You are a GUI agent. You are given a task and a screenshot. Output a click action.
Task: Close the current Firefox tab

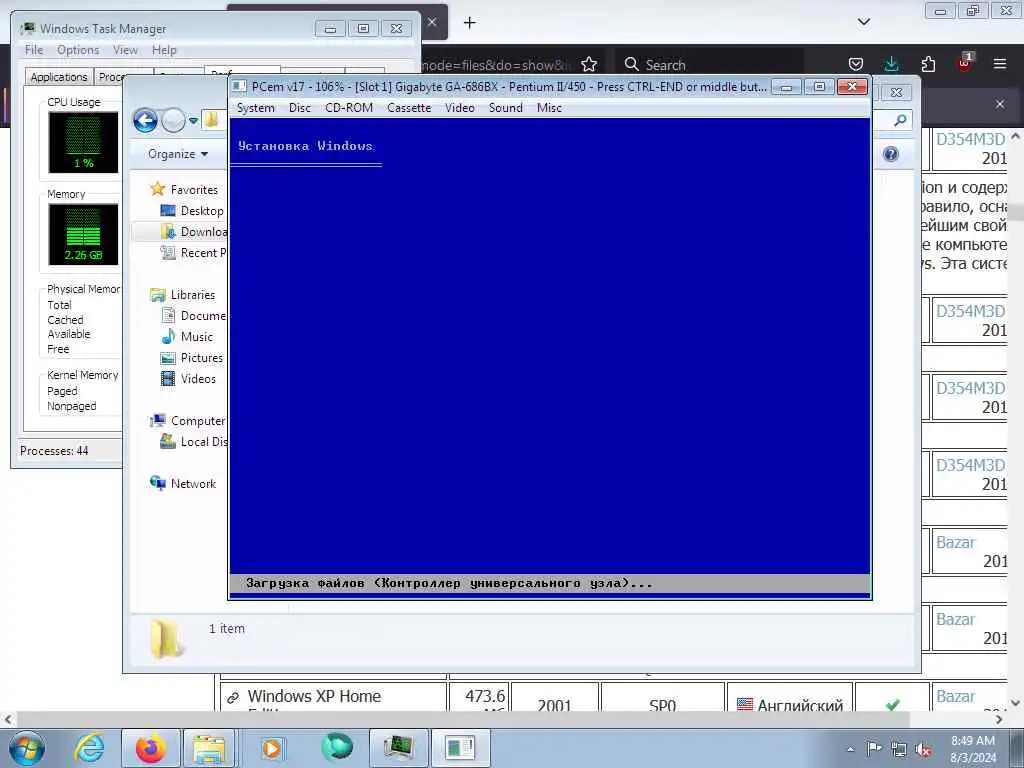(432, 22)
